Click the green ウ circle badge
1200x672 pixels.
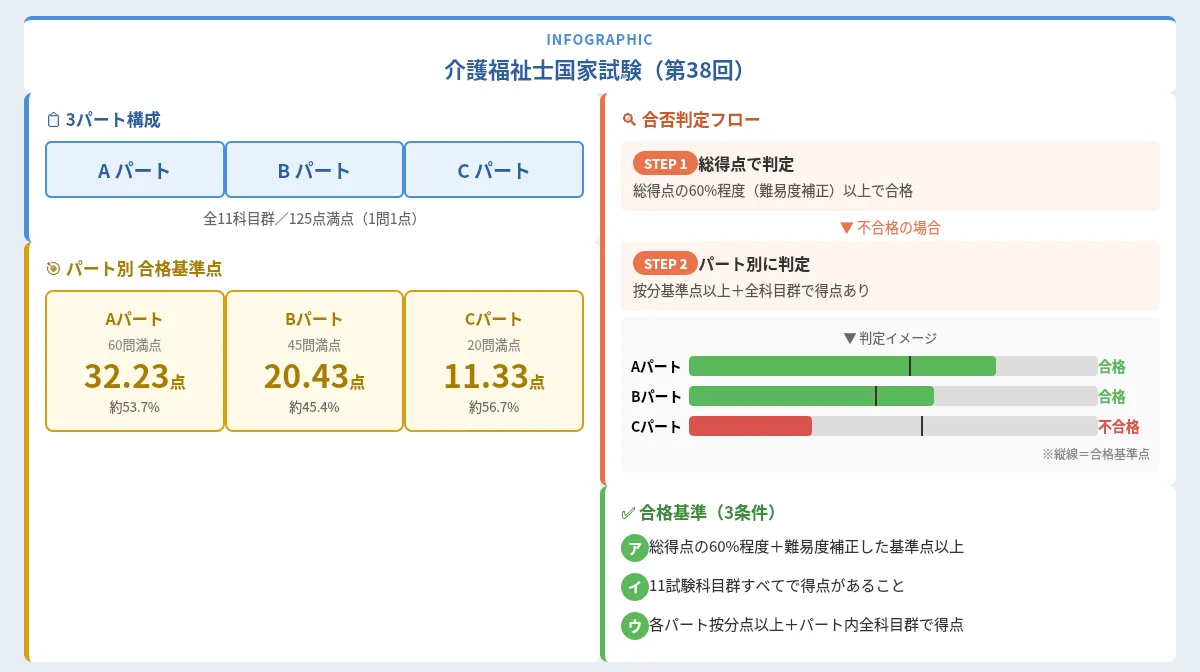coord(634,625)
